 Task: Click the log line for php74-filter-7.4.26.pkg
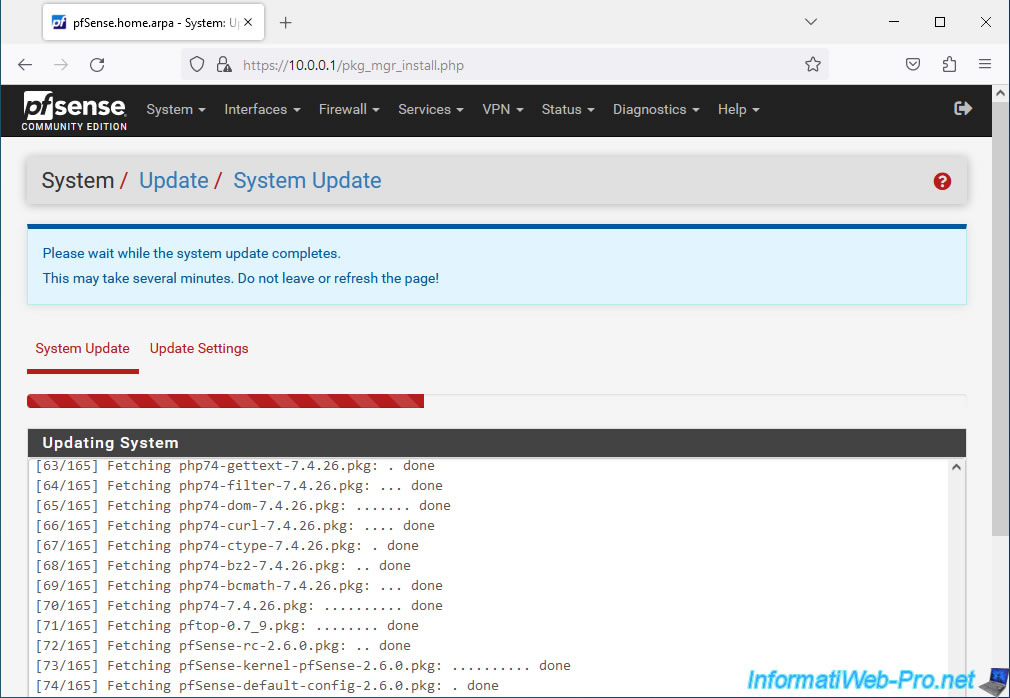tap(239, 486)
